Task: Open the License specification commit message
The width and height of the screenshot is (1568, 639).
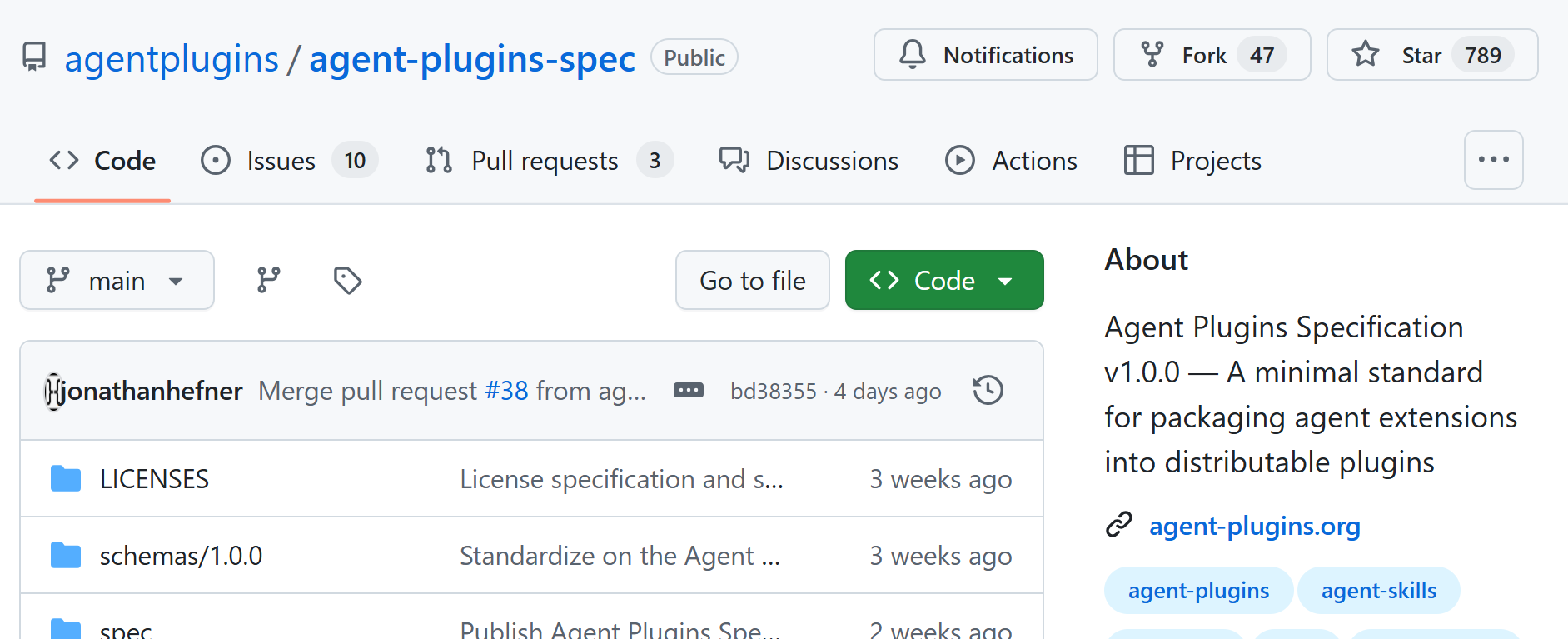Action: click(621, 479)
